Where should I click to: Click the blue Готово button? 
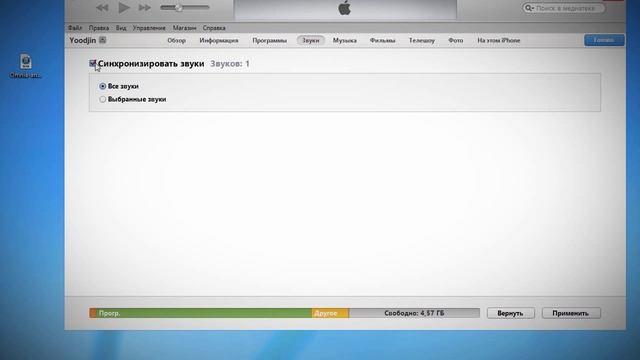(x=604, y=40)
